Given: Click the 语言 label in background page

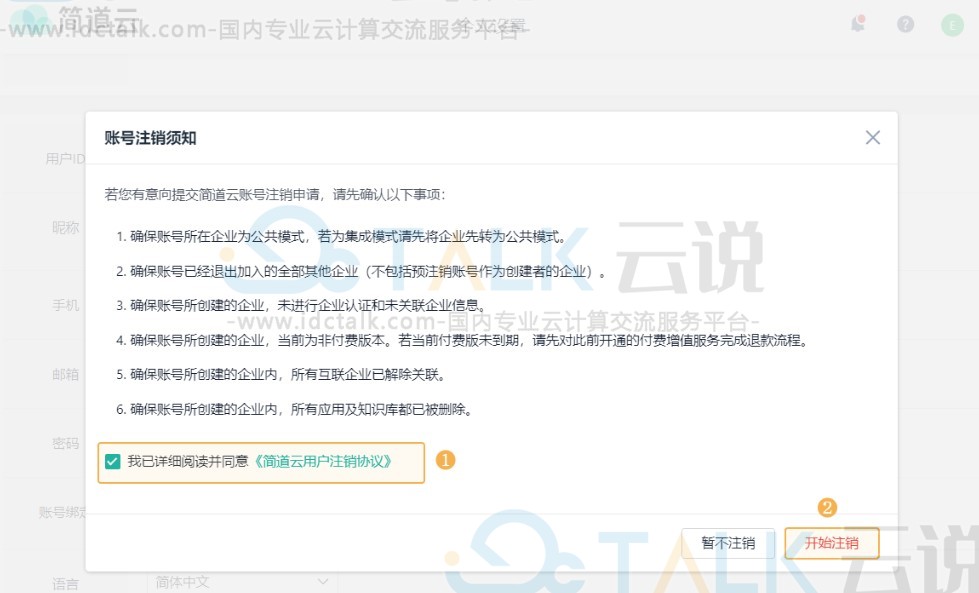Looking at the screenshot, I should pyautogui.click(x=66, y=584).
